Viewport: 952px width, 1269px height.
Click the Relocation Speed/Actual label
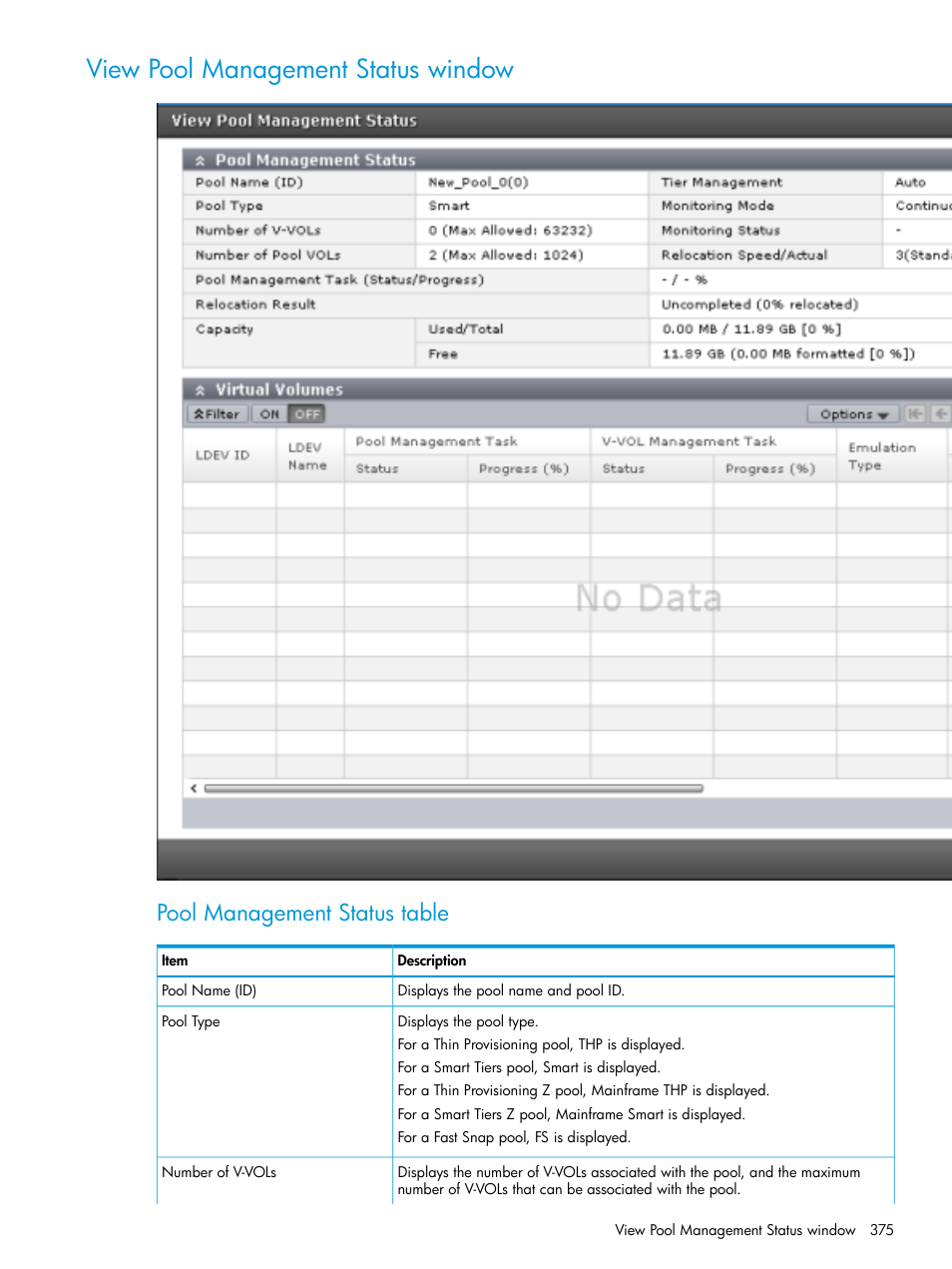point(744,256)
